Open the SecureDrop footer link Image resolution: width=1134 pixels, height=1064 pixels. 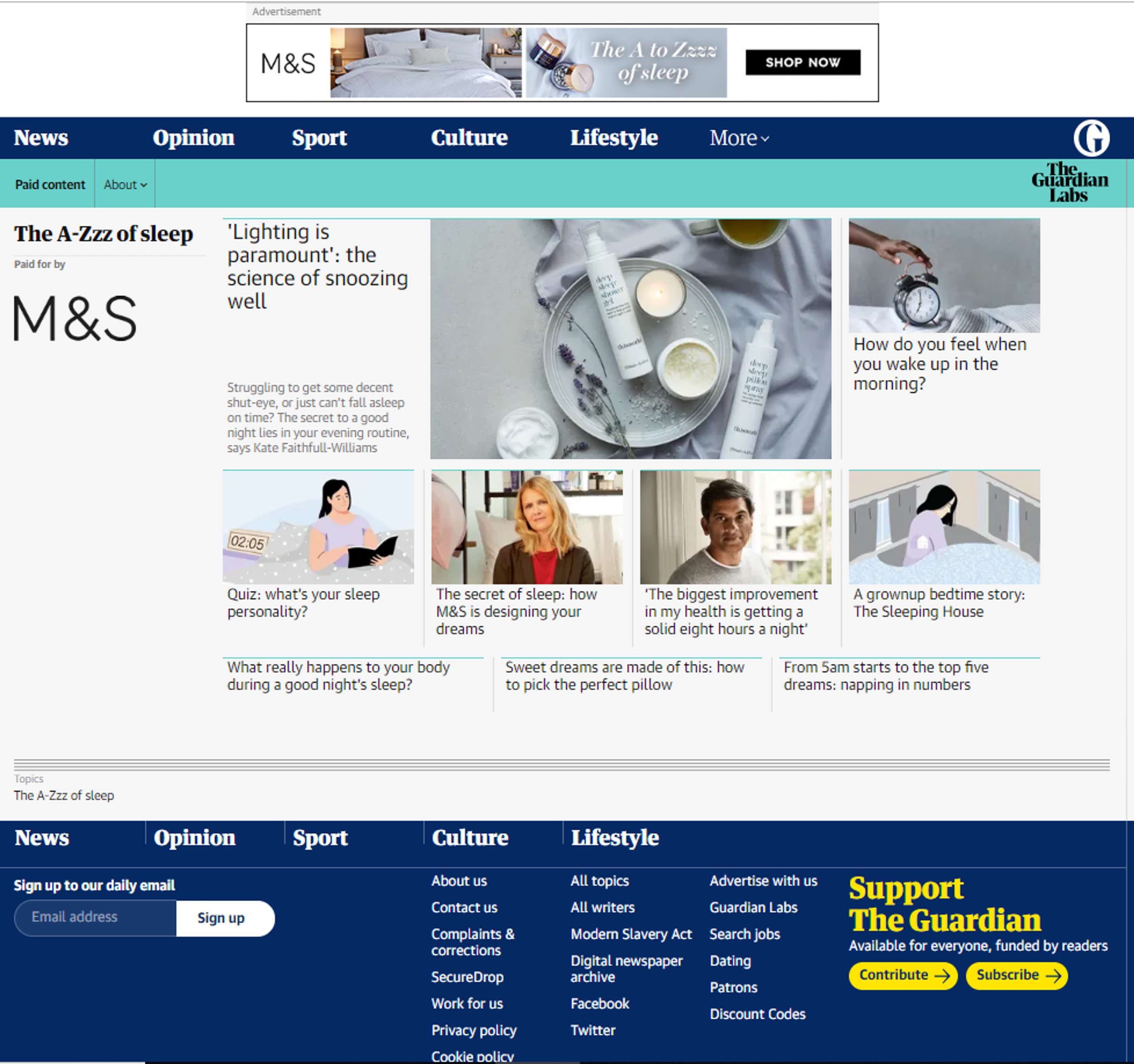(467, 977)
